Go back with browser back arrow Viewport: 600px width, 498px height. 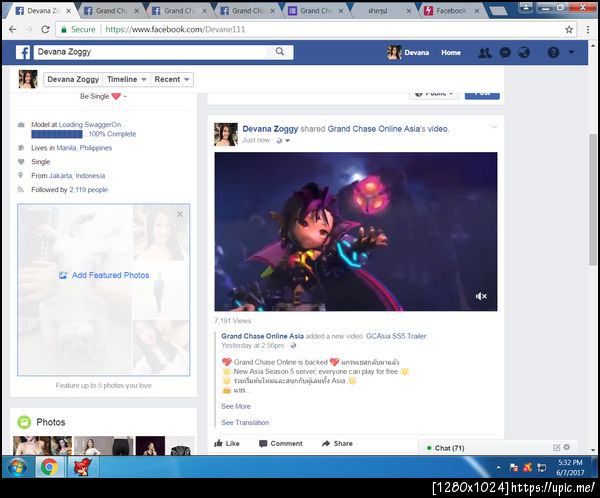[x=12, y=29]
